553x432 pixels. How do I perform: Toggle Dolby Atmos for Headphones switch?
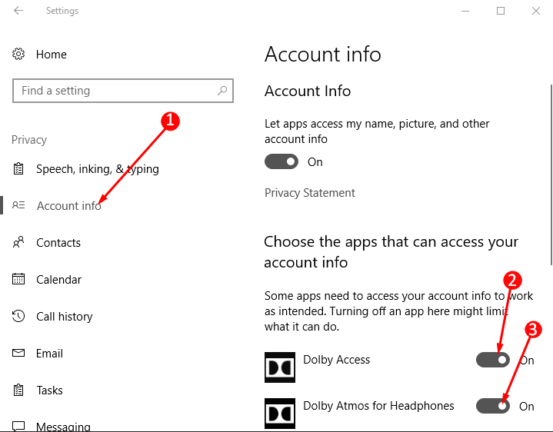click(493, 406)
